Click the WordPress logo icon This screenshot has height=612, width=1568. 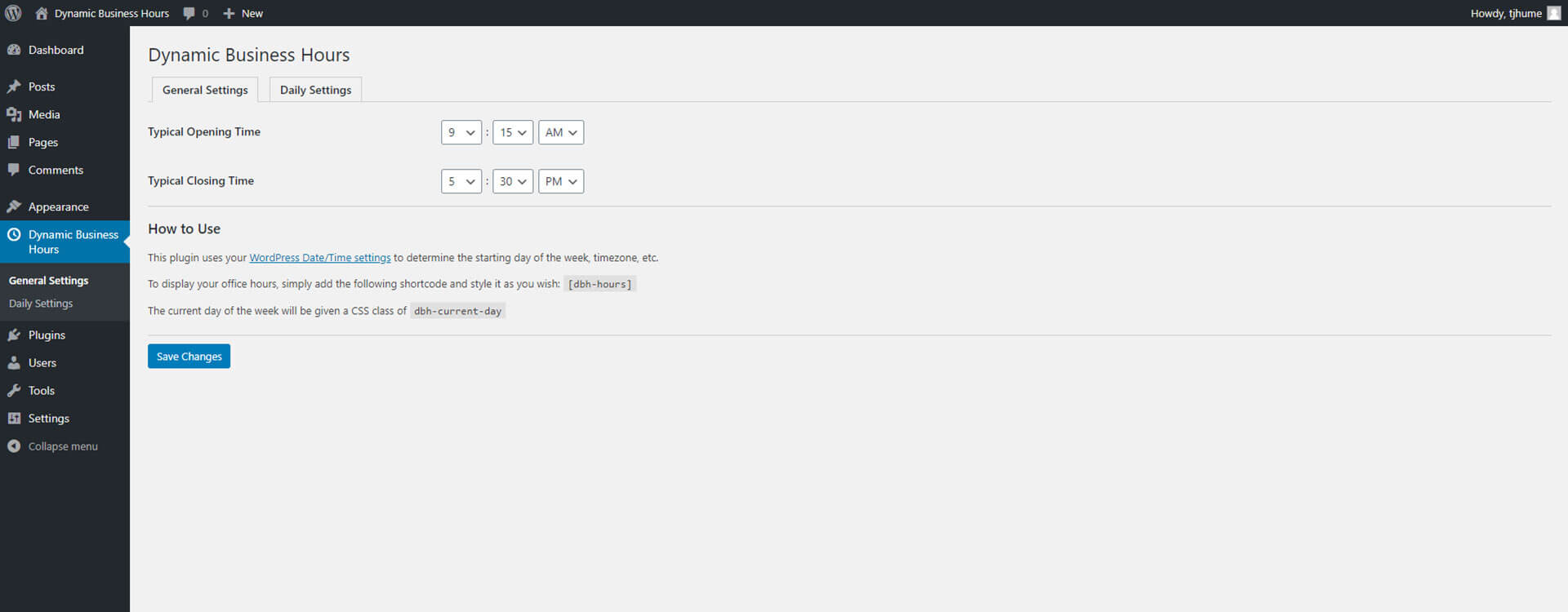13,13
